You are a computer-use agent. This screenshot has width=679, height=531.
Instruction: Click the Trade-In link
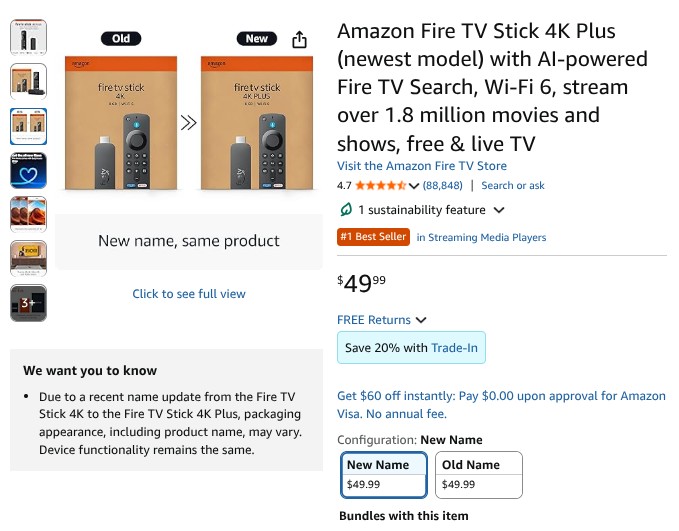point(454,348)
